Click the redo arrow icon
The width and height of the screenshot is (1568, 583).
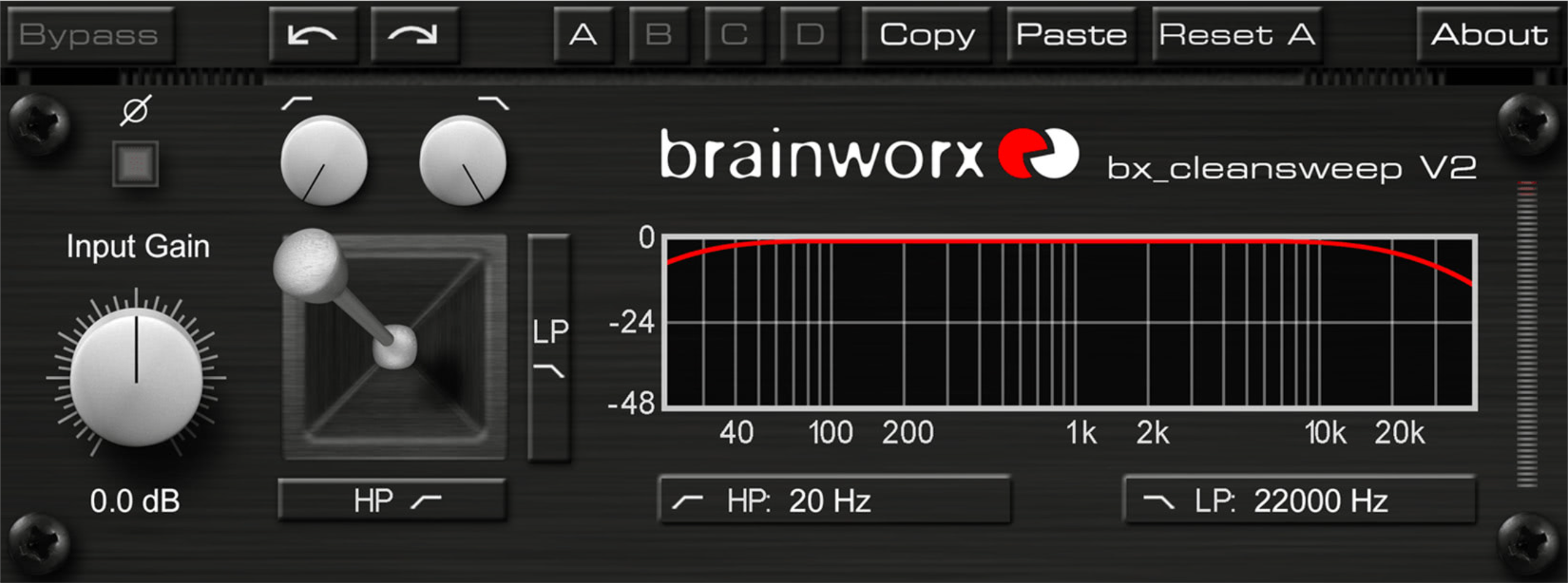[413, 34]
